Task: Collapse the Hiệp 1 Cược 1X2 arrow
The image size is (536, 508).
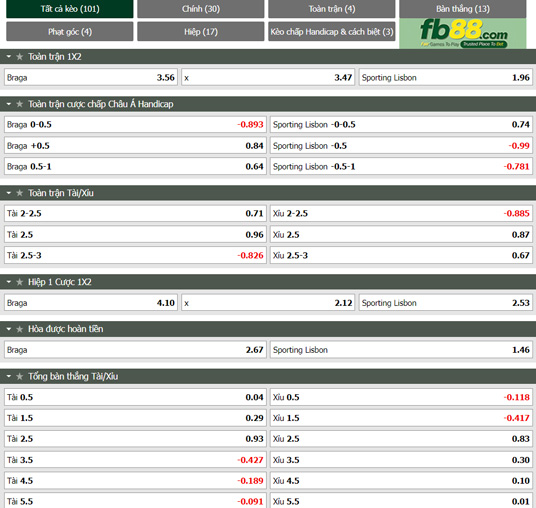Action: [9, 282]
